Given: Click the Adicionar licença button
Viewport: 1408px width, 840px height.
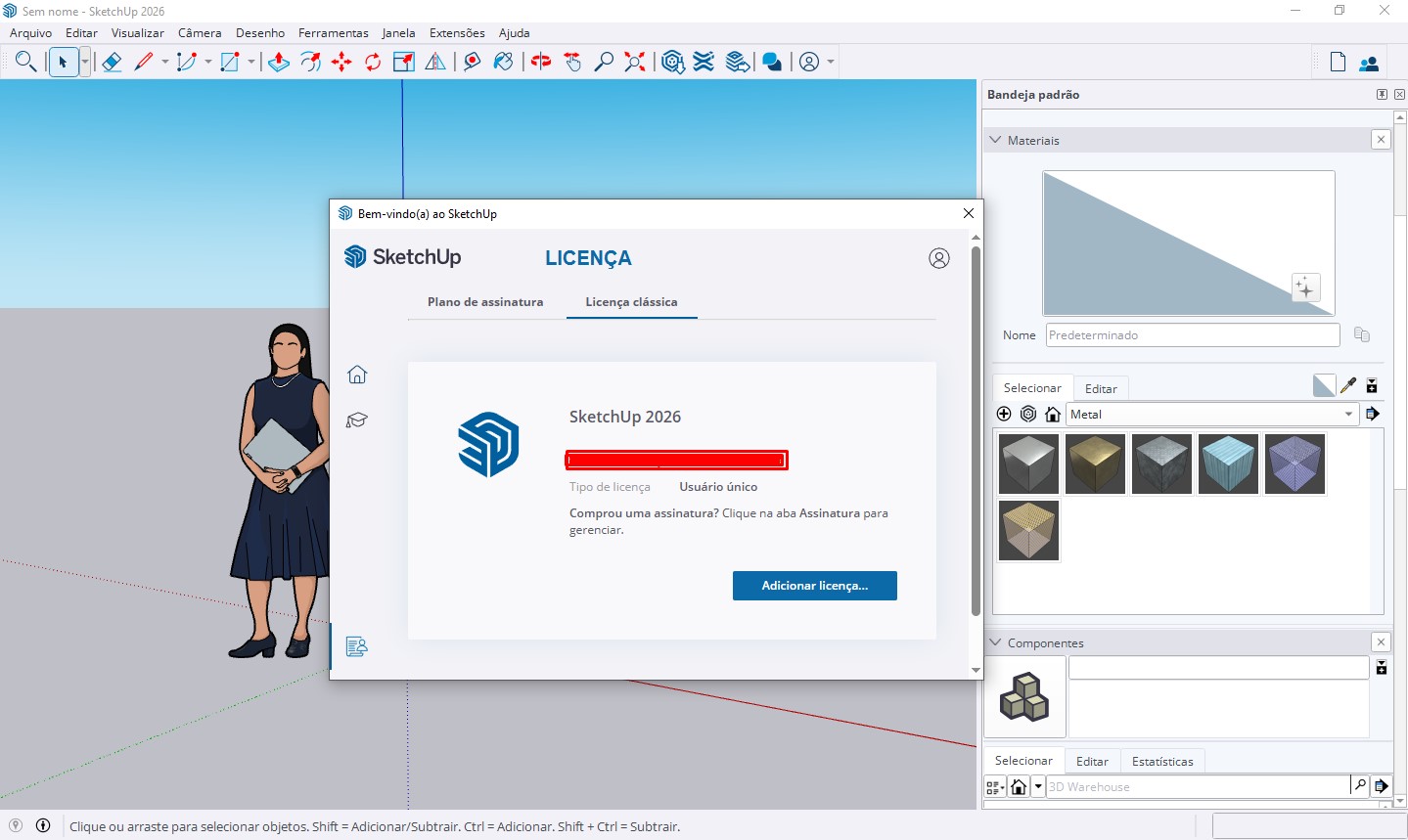Looking at the screenshot, I should pyautogui.click(x=814, y=585).
